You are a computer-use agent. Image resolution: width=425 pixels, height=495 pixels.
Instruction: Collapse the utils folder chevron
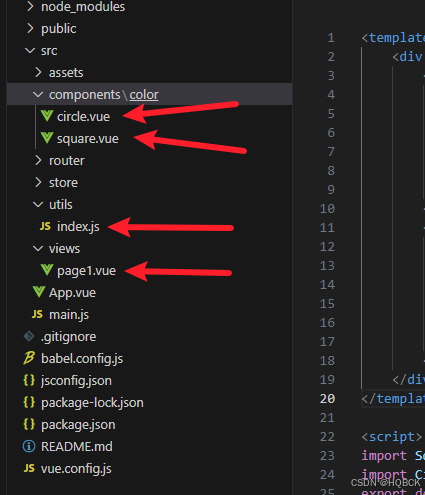38,204
